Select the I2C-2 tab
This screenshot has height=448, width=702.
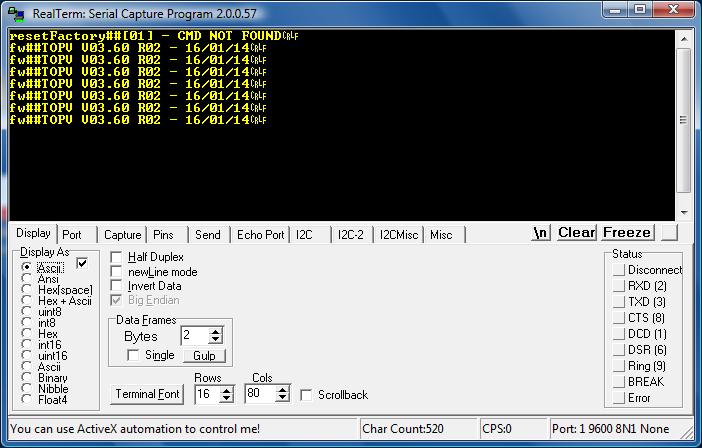351,235
